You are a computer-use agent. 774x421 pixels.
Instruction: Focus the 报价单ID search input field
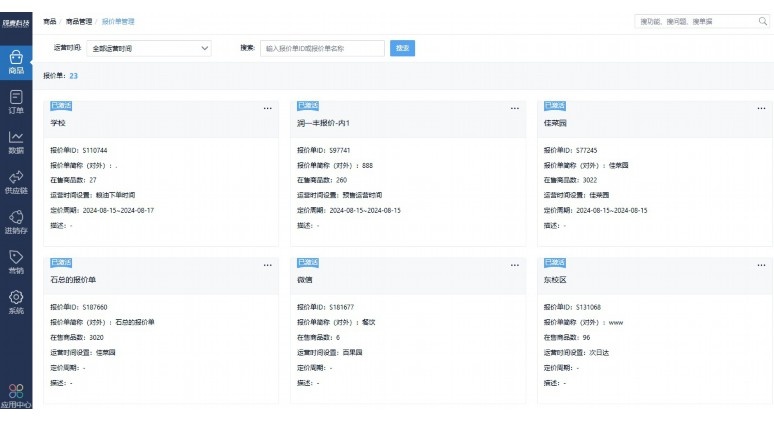(322, 48)
